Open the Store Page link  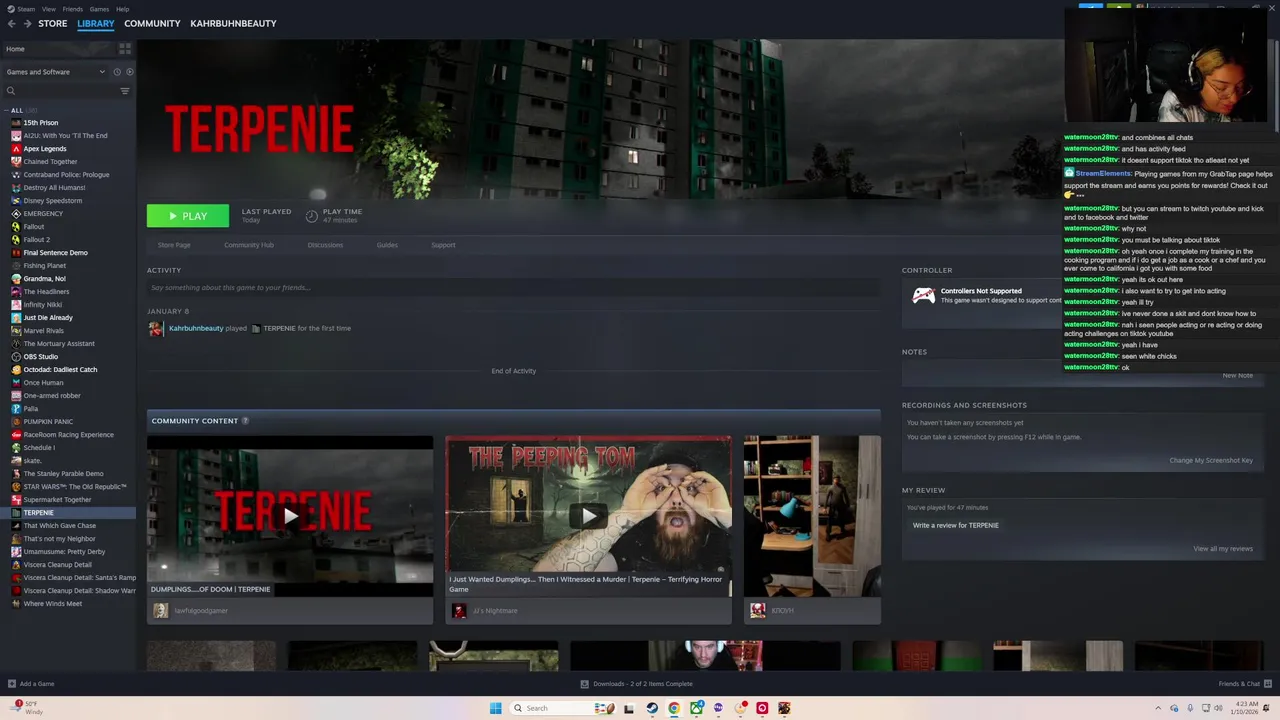174,245
